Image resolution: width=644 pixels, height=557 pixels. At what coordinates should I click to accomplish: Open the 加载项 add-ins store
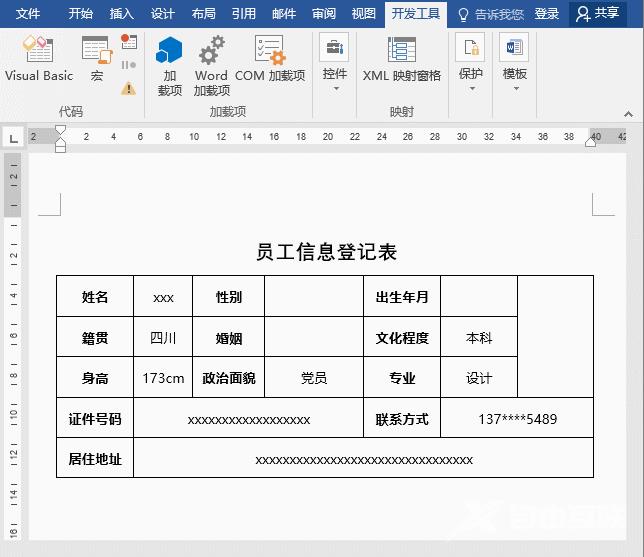point(170,65)
